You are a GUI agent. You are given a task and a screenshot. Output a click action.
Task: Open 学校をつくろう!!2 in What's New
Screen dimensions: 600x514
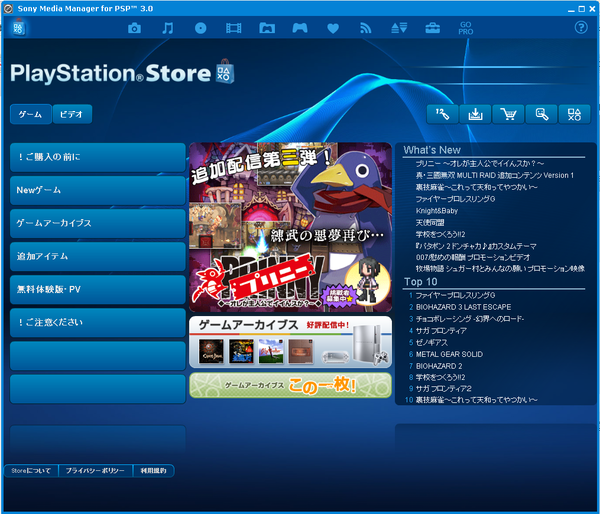click(440, 234)
